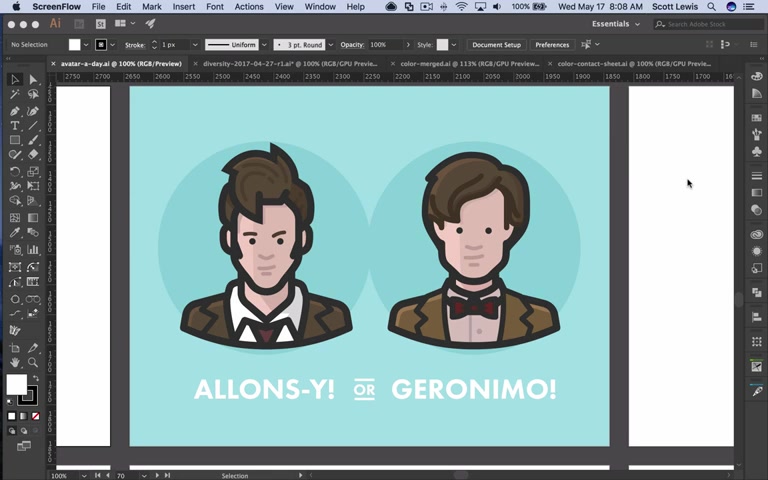The width and height of the screenshot is (768, 480).
Task: Open the Symbols panel club icon
Action: point(757,152)
